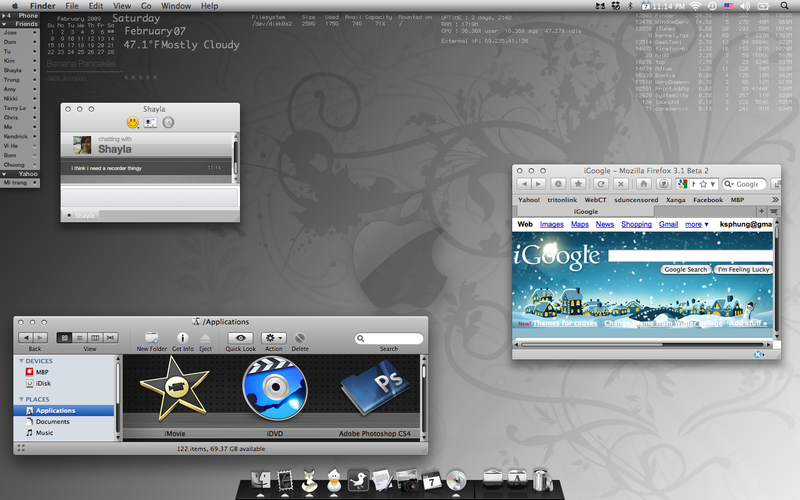800x500 pixels.
Task: Click the Finder Search field
Action: (x=389, y=338)
